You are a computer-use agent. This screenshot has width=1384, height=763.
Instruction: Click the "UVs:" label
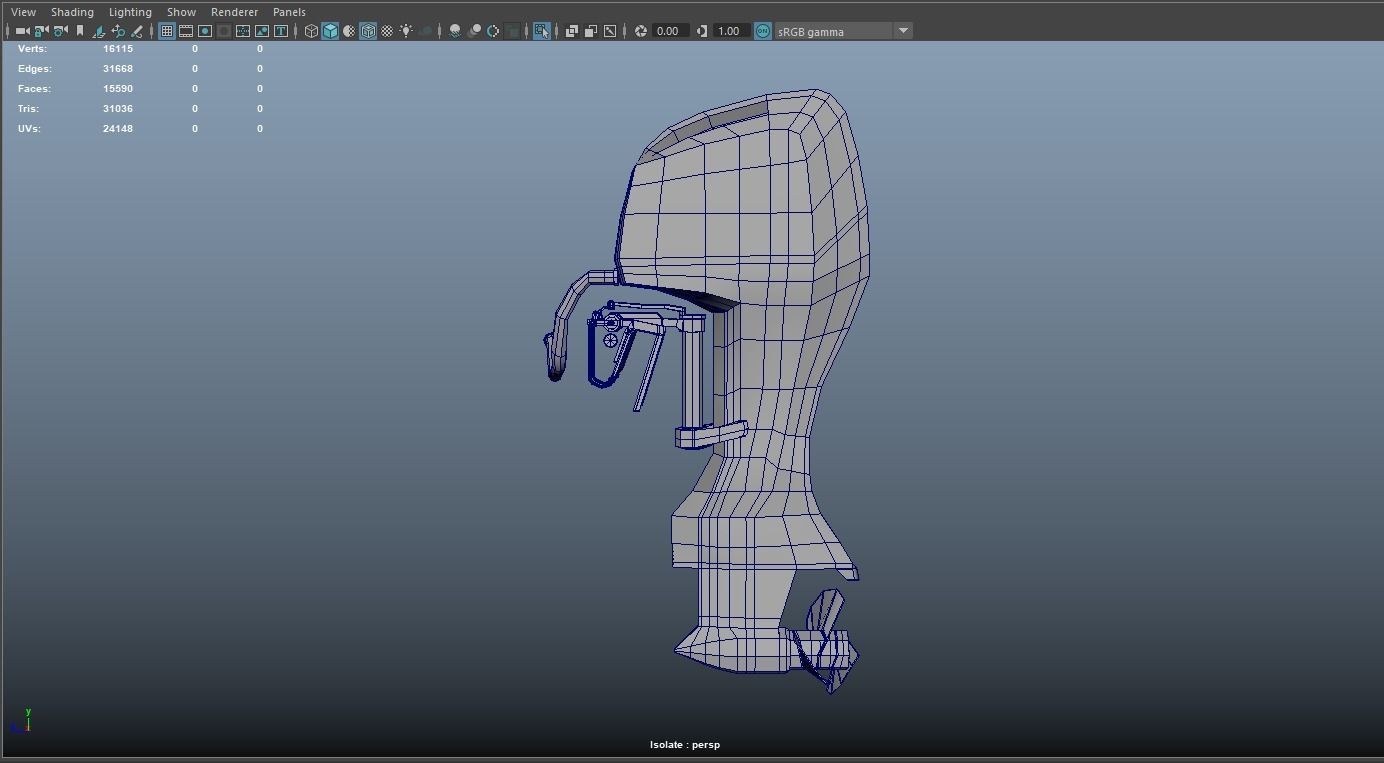click(x=29, y=128)
